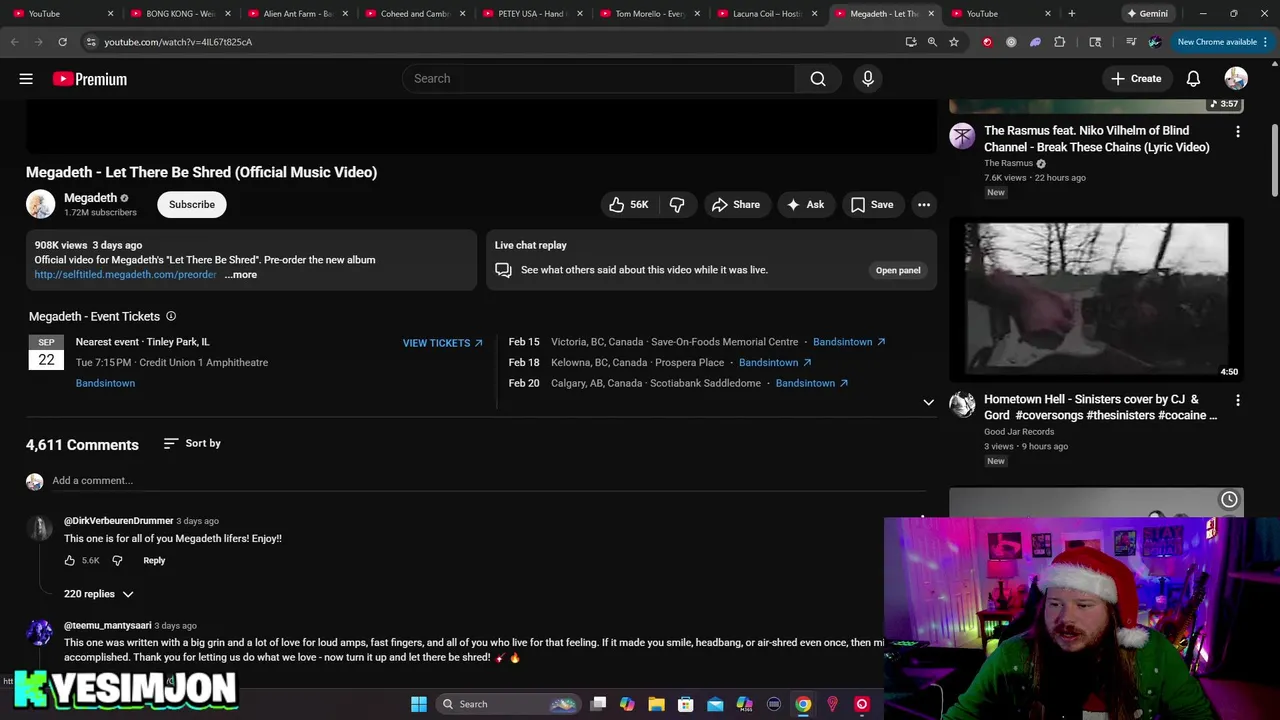
Task: Open Hometown Hell video options menu
Action: [1238, 400]
